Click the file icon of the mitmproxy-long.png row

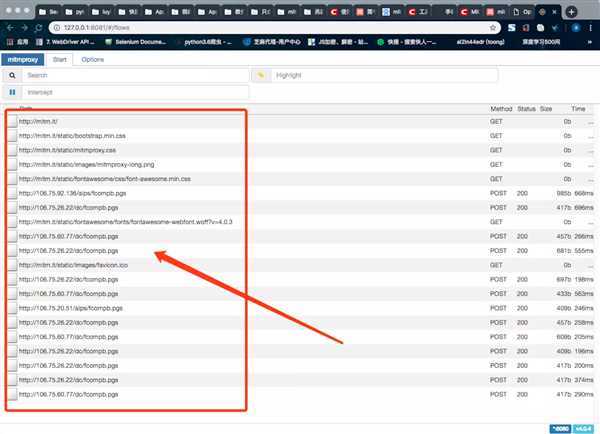[12, 165]
